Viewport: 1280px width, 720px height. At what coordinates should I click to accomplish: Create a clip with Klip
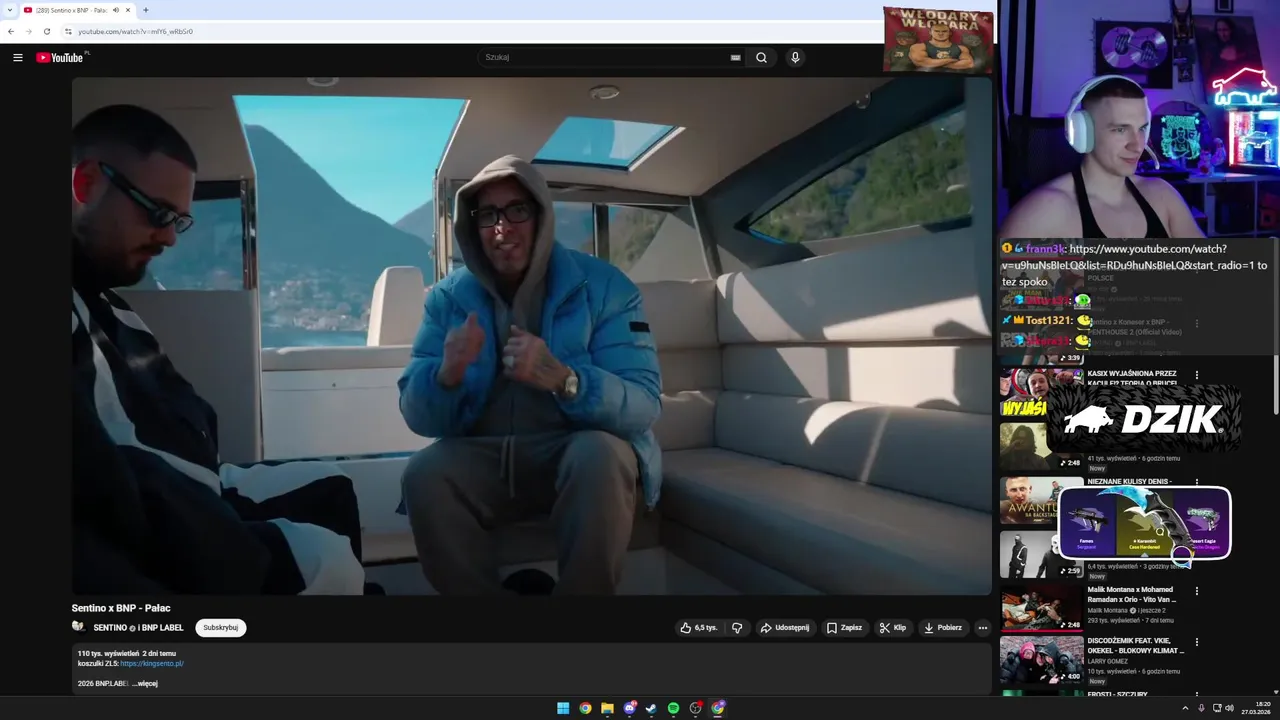(893, 628)
